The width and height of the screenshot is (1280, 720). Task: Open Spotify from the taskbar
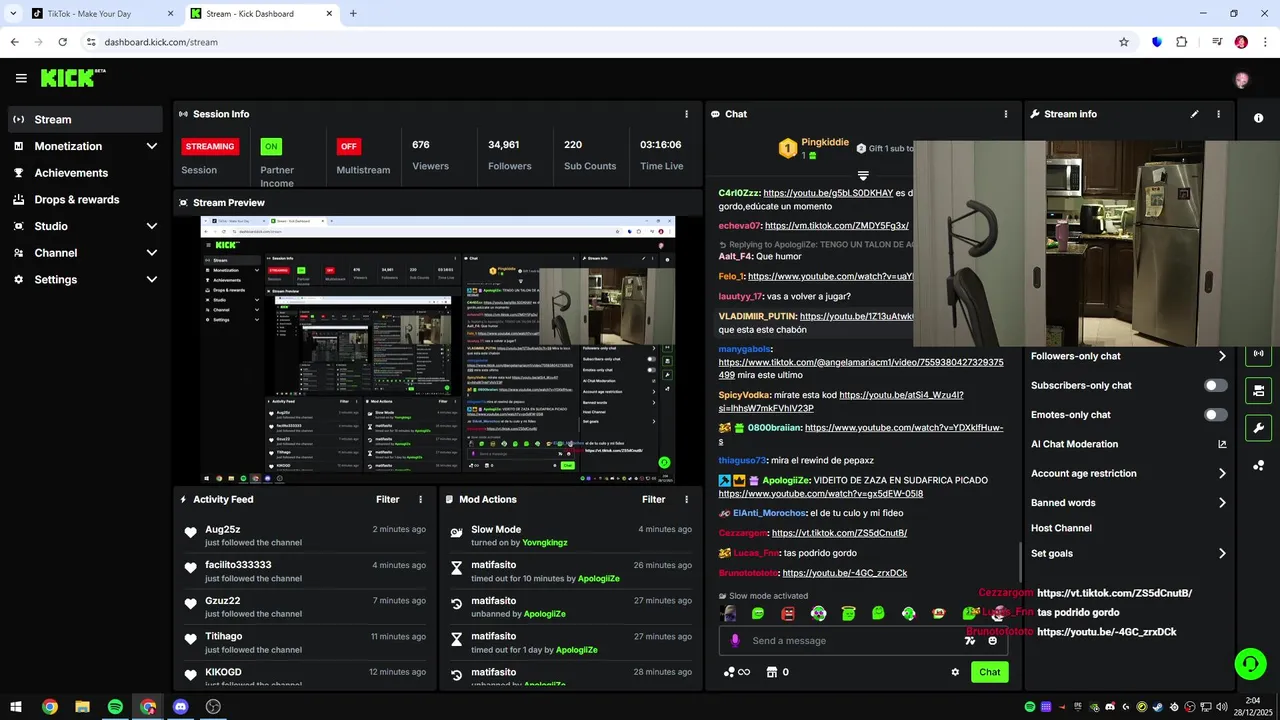(115, 707)
